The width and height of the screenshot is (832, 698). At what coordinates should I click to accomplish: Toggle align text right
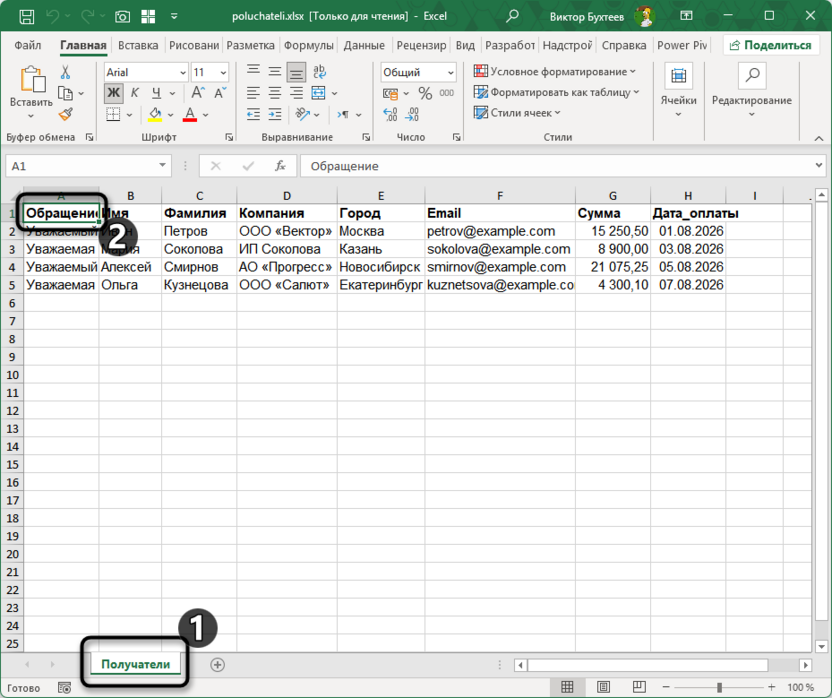click(296, 93)
